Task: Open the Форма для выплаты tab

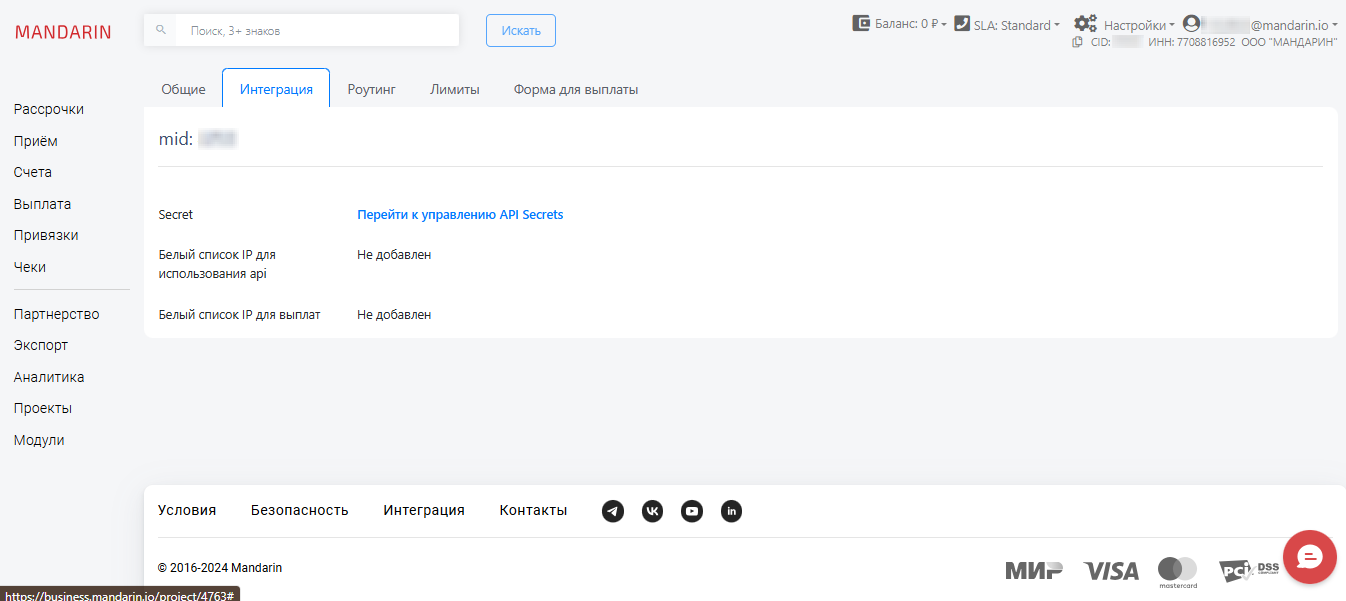Action: tap(576, 89)
